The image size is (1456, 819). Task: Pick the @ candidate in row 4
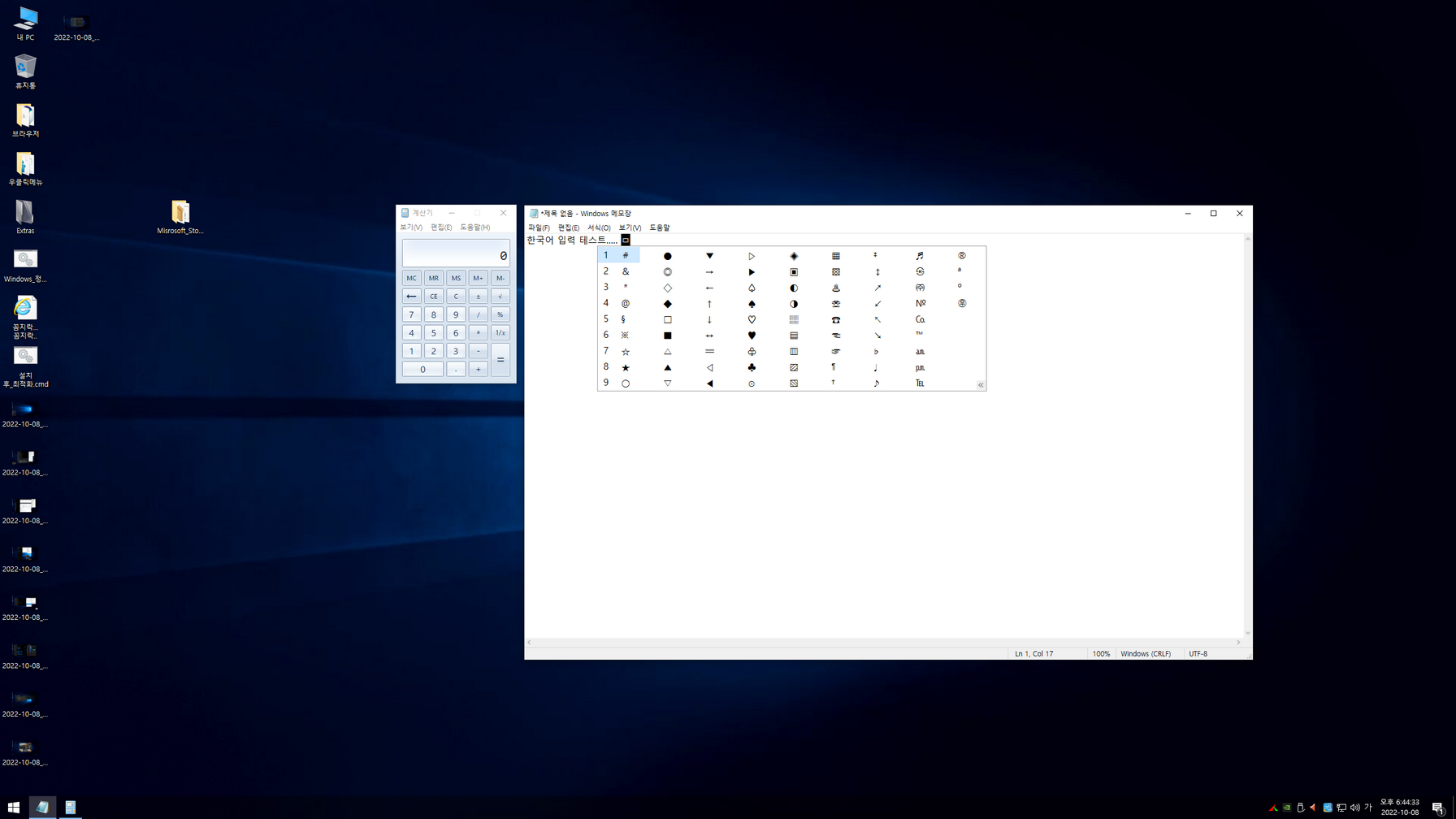(x=626, y=304)
